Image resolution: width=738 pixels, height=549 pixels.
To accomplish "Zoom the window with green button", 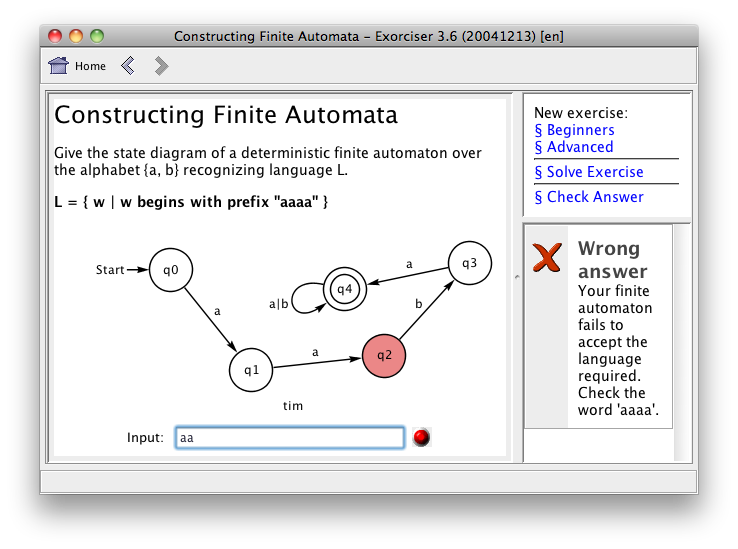I will (x=97, y=36).
